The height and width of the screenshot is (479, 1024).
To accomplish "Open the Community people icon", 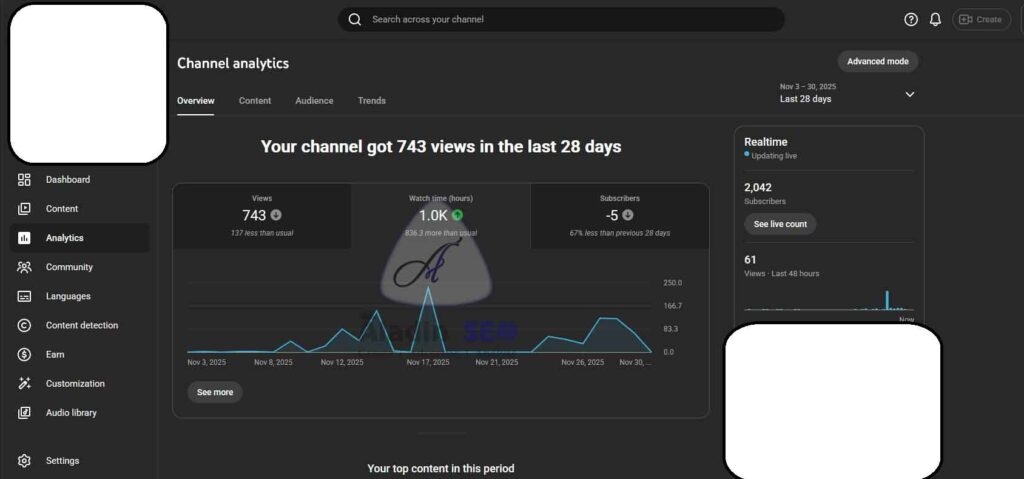I will tap(24, 267).
